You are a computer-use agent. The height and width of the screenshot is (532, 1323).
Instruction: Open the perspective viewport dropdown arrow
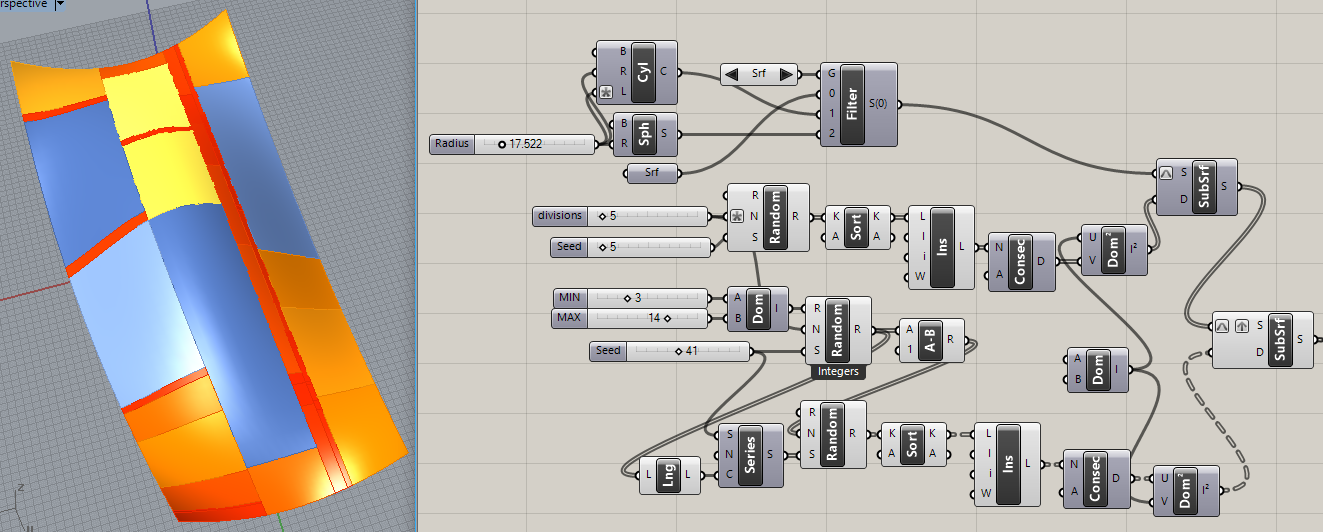tap(59, 5)
